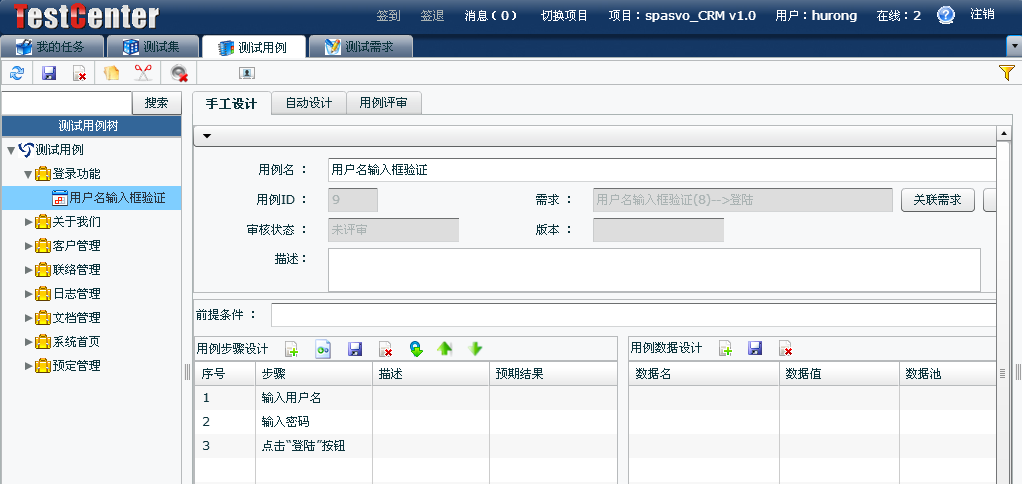Switch to the 自动设计 tab

308,103
